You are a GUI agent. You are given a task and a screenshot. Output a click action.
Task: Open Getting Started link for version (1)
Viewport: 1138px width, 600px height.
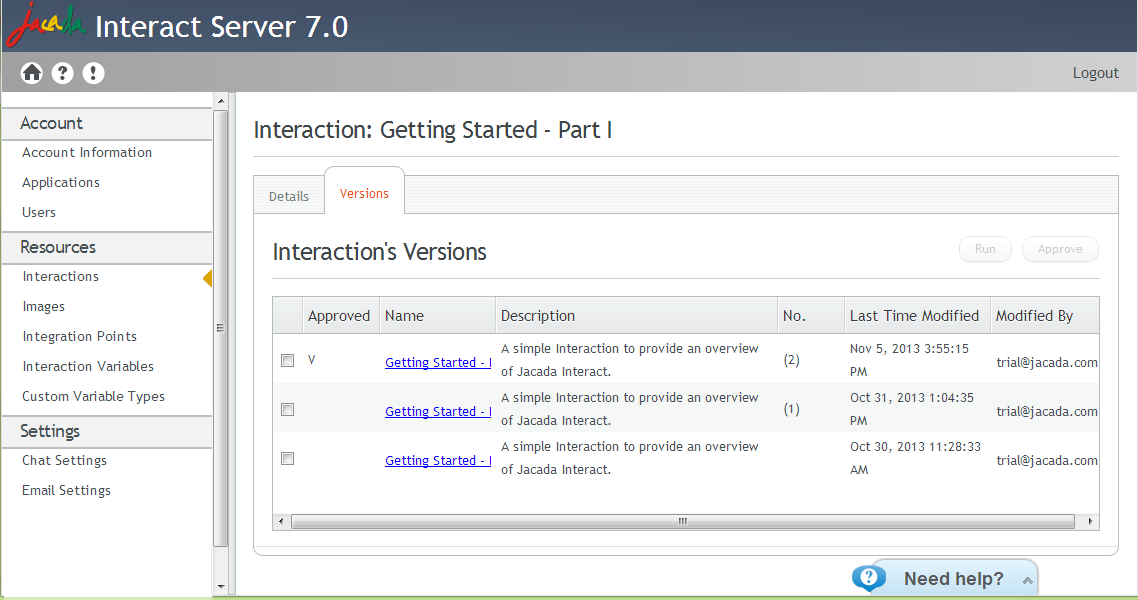(x=438, y=411)
